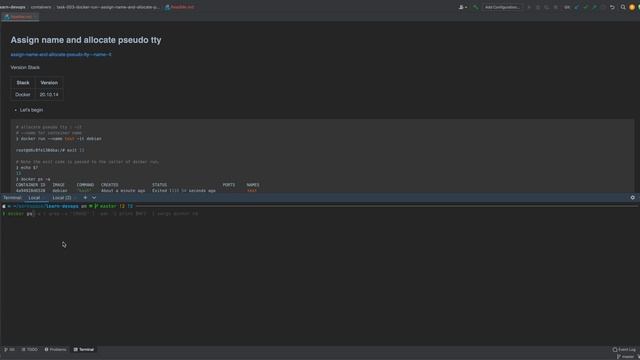Open the Add Configuration dropdown
Screen dimensions: 640x360
tap(502, 7)
